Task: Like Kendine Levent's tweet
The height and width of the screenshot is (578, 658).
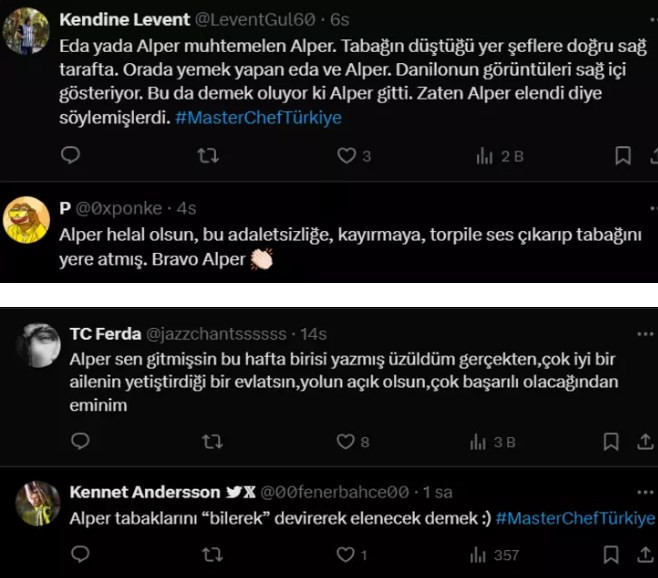Action: pyautogui.click(x=346, y=155)
